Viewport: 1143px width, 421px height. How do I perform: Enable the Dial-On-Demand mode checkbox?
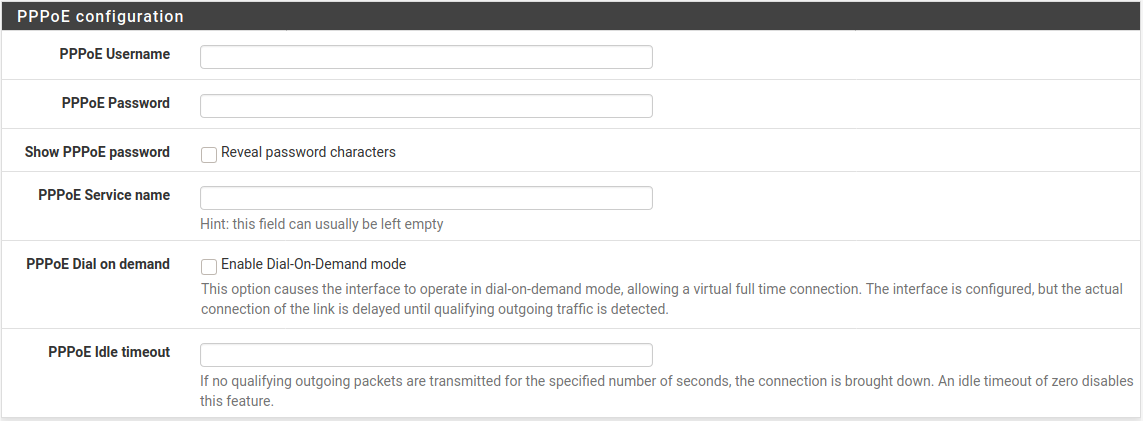(x=209, y=266)
